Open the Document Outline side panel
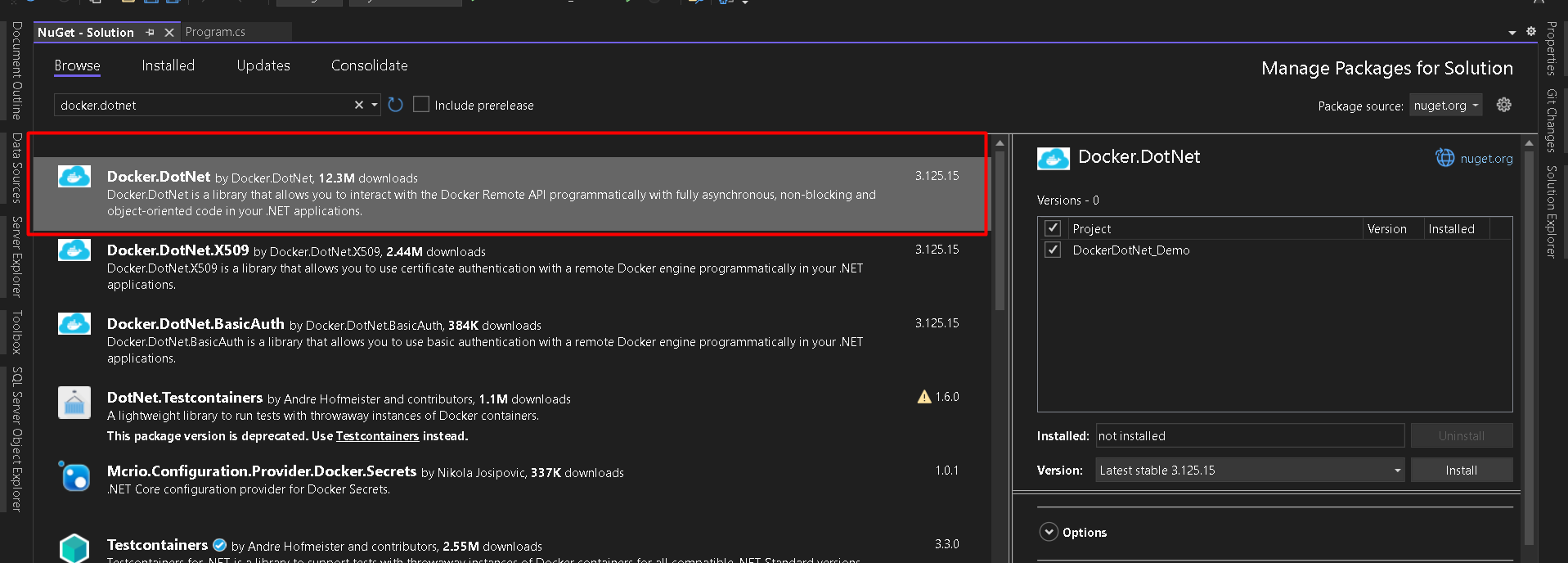This screenshot has width=1568, height=563. pyautogui.click(x=16, y=70)
